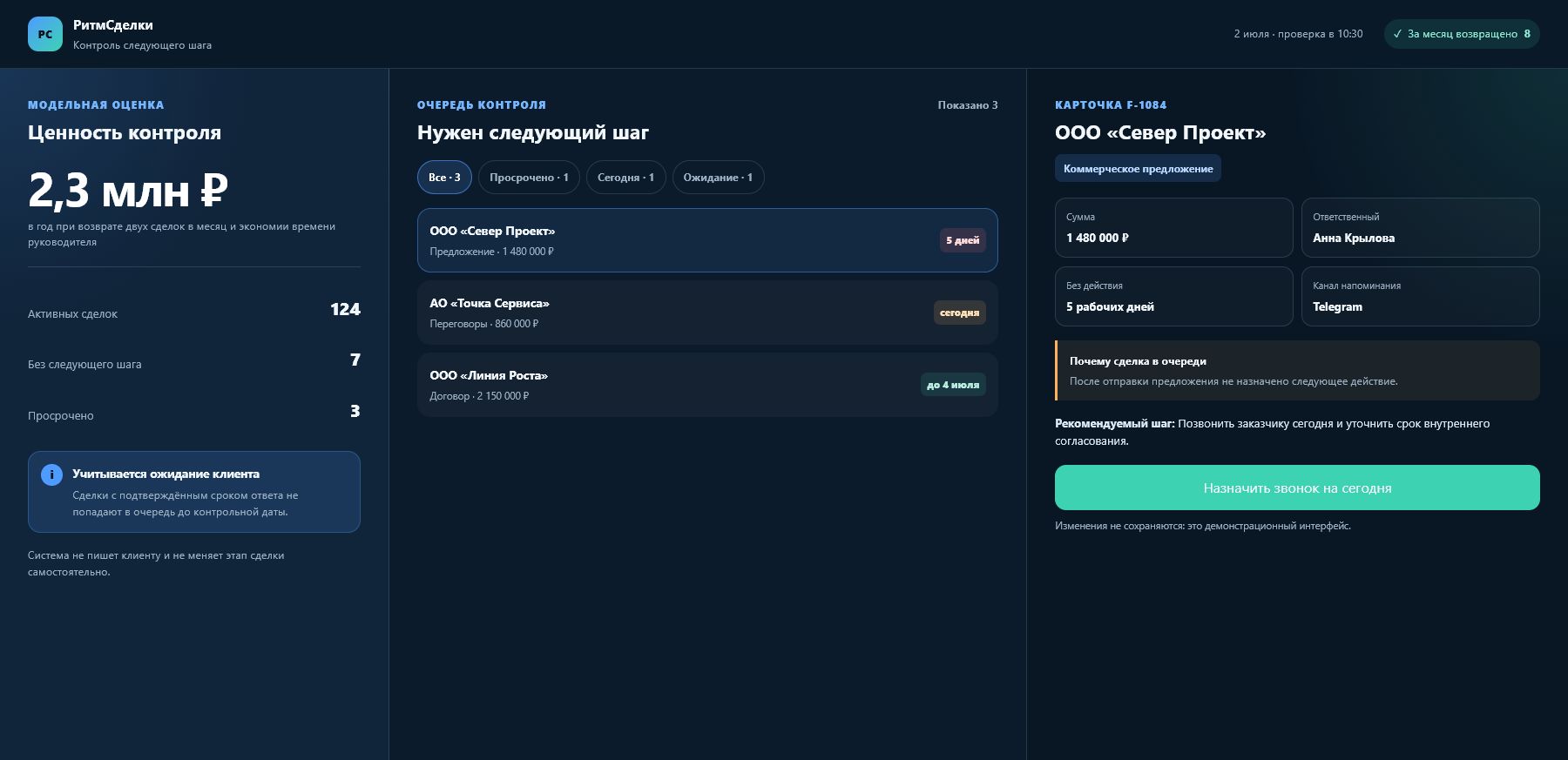Image resolution: width=1568 pixels, height=760 pixels.
Task: Select the 'Все · 3' filter tab
Action: coord(444,178)
